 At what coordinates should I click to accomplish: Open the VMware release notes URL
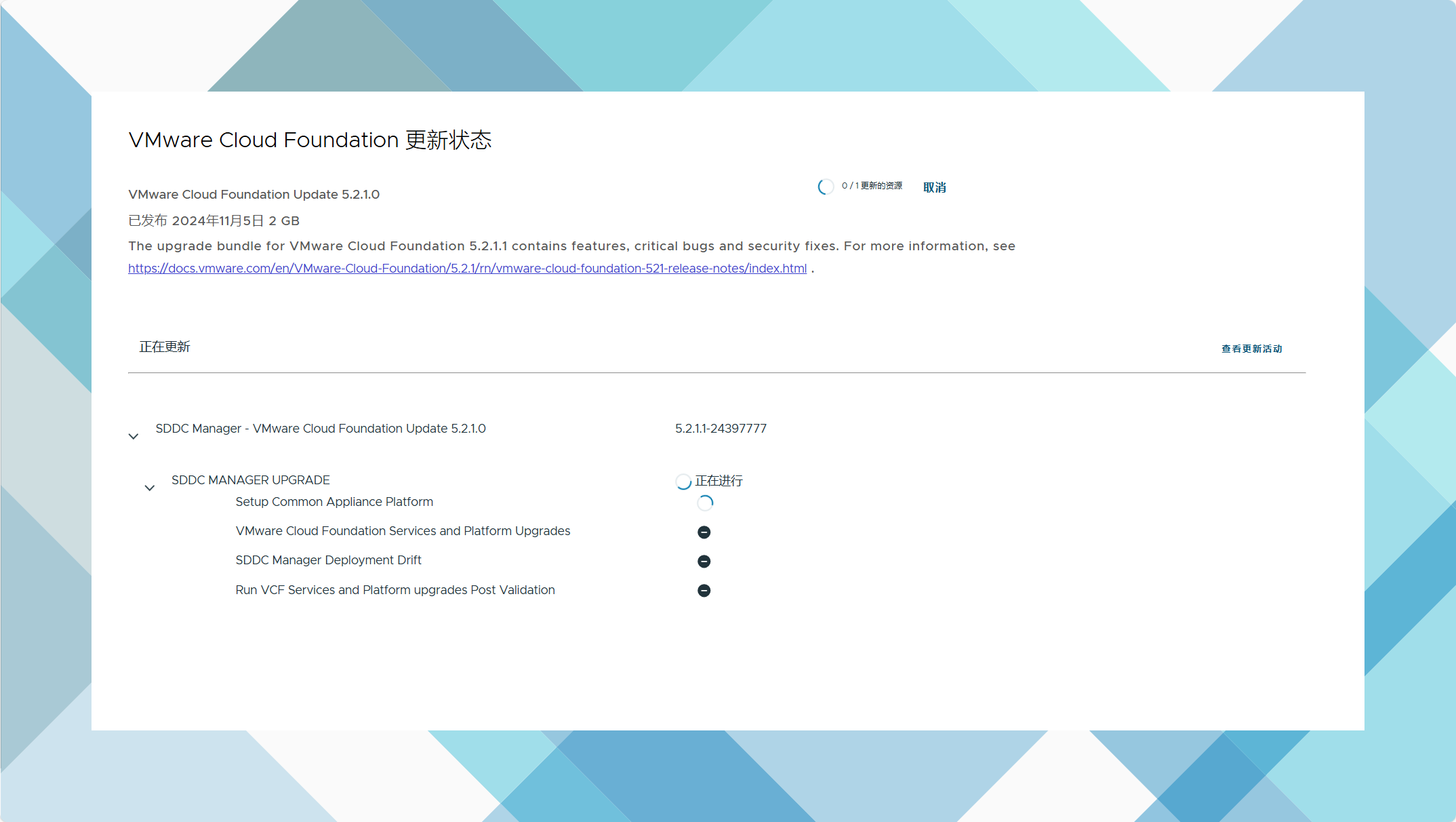467,269
